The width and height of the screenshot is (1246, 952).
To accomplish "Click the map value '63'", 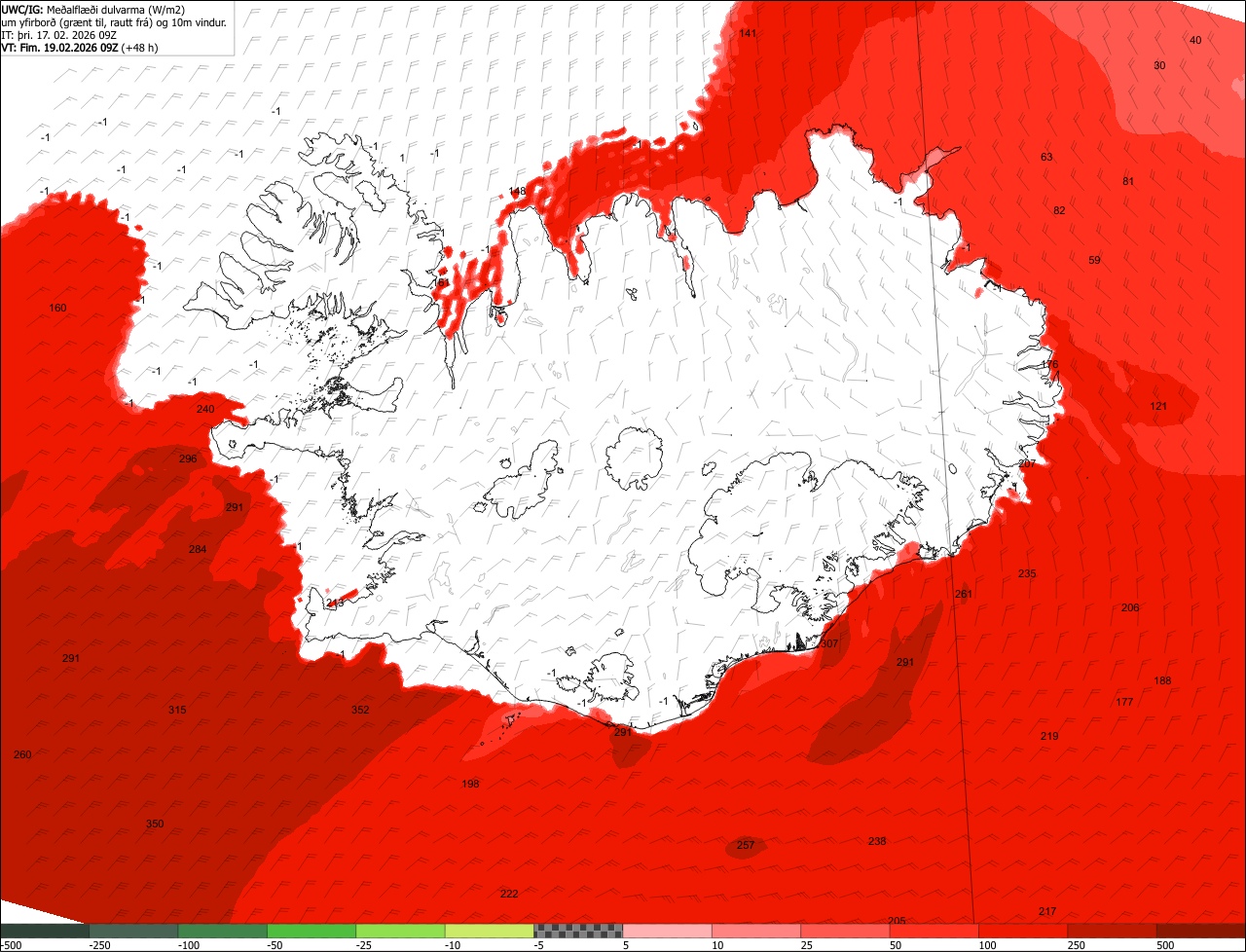I will pyautogui.click(x=1046, y=157).
